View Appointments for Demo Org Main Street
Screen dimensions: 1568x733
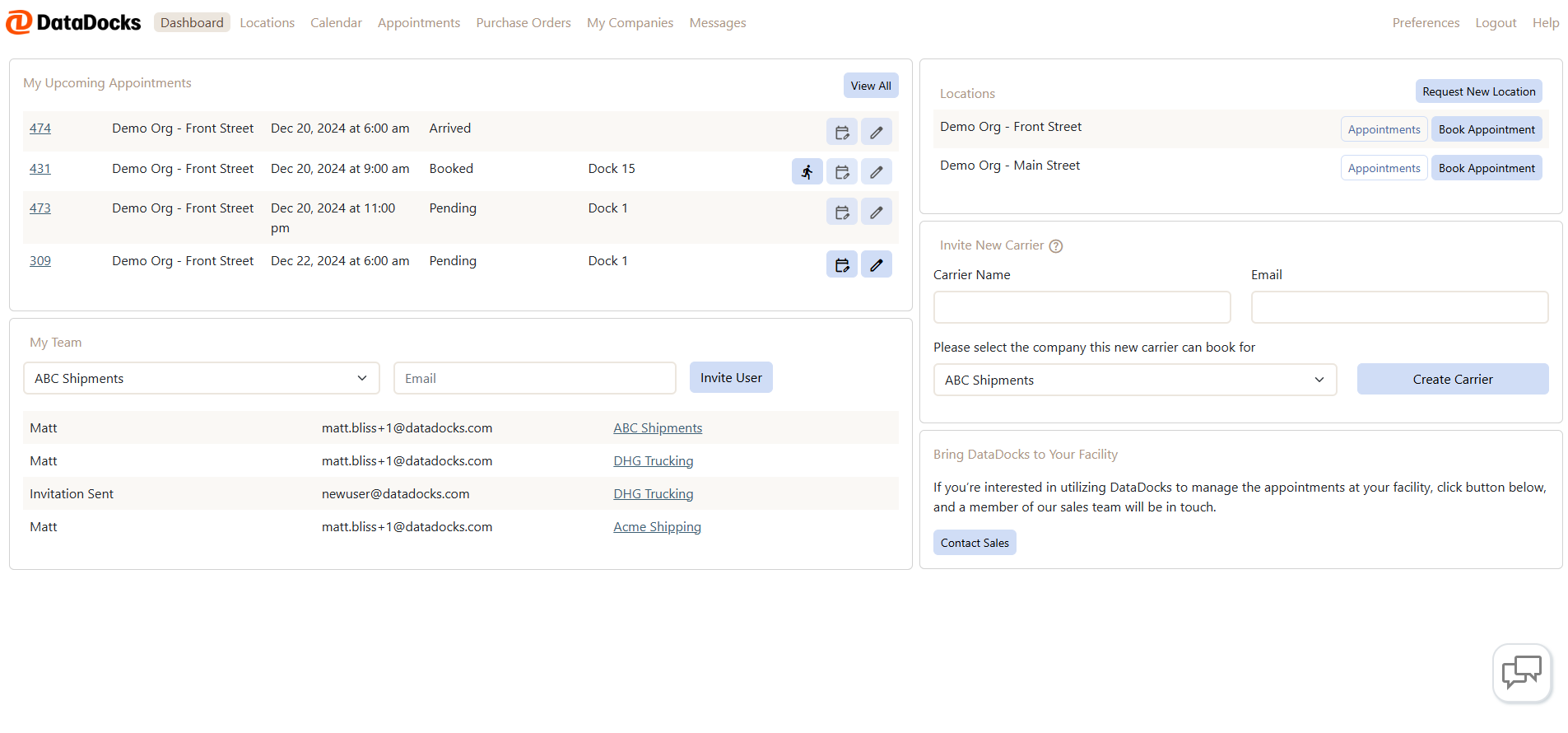click(1384, 168)
